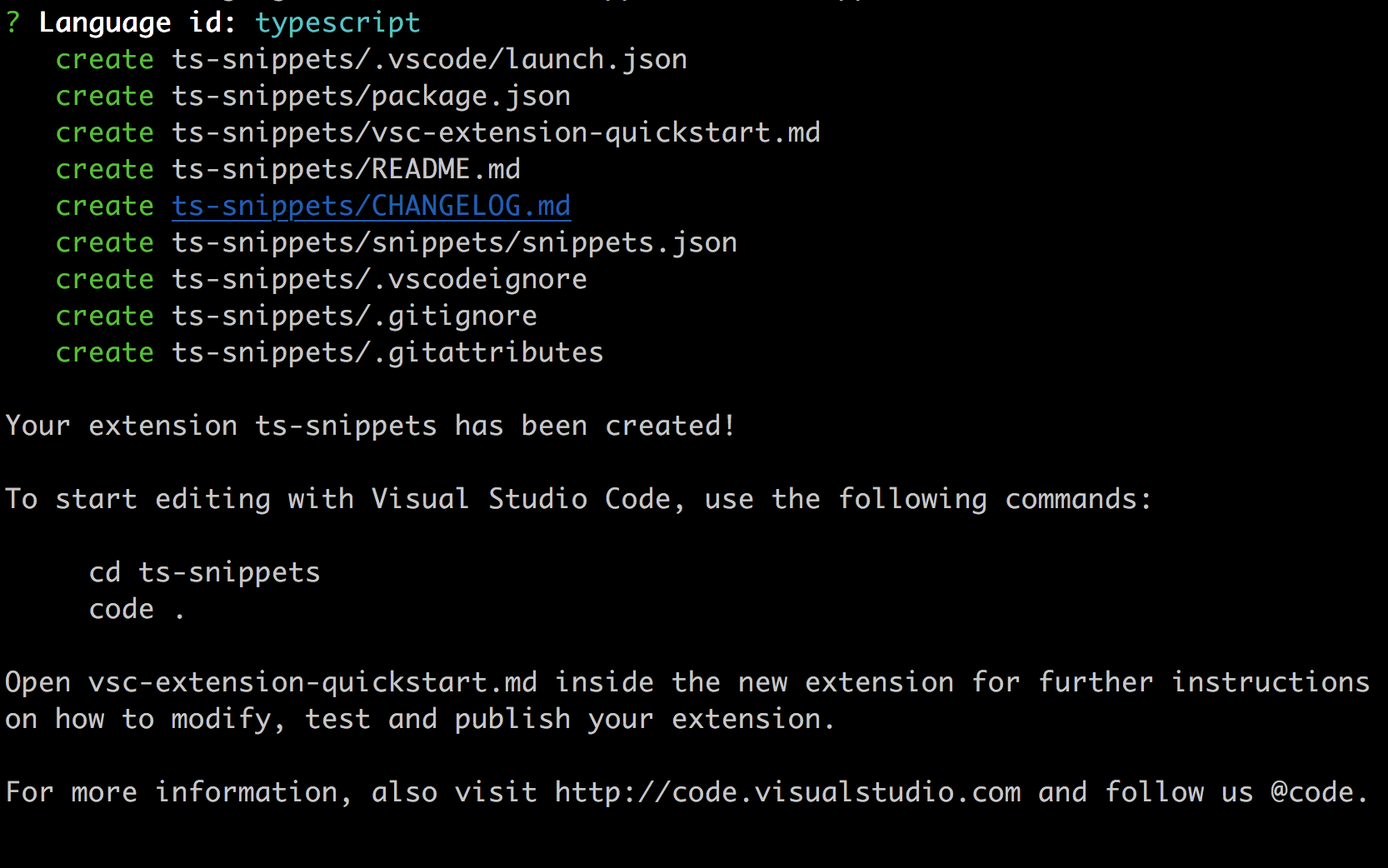Click the @code handle text
Screen dimensions: 1388x868
tap(1318, 791)
